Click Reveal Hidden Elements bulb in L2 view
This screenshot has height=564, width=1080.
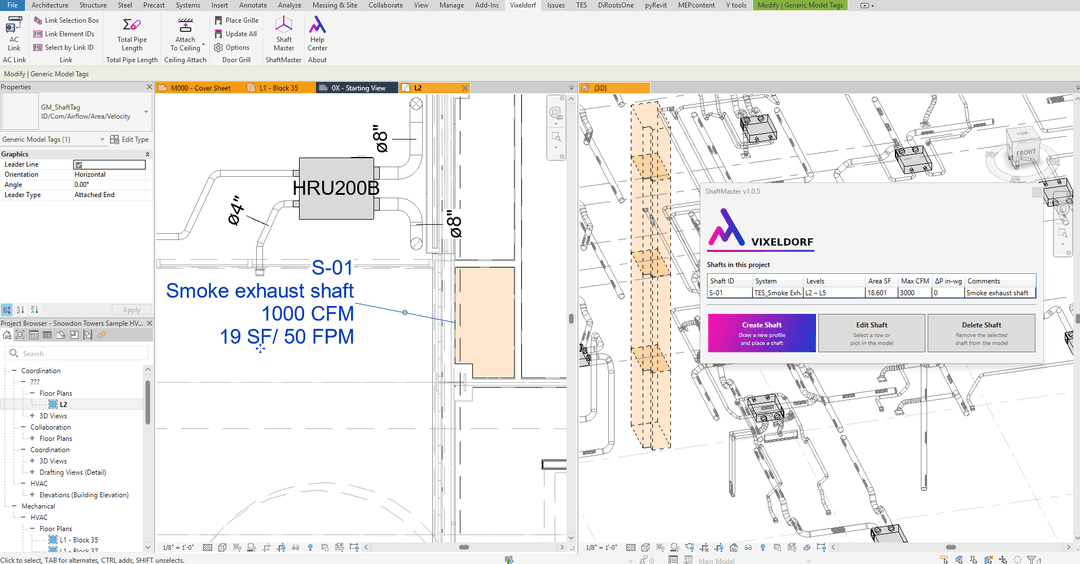[x=310, y=547]
